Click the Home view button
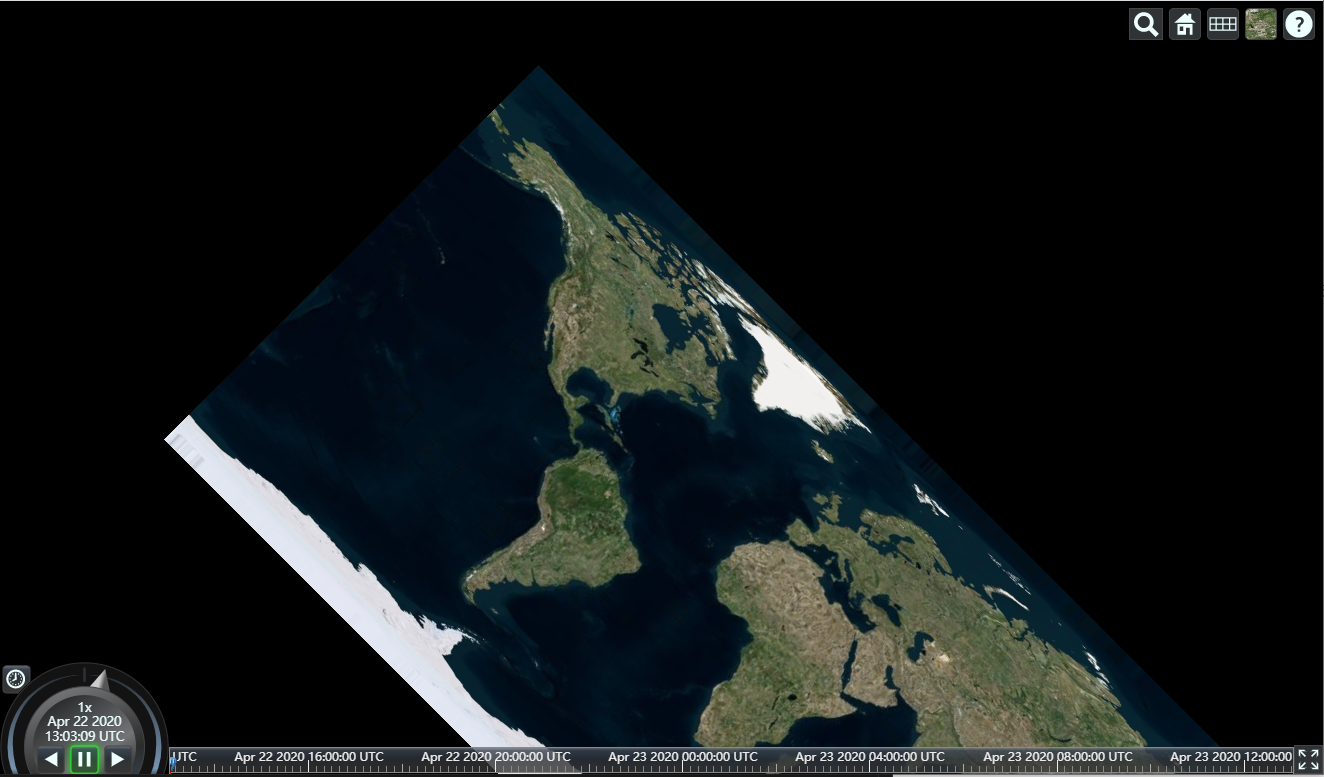Viewport: 1324px width, 777px height. pos(1184,24)
